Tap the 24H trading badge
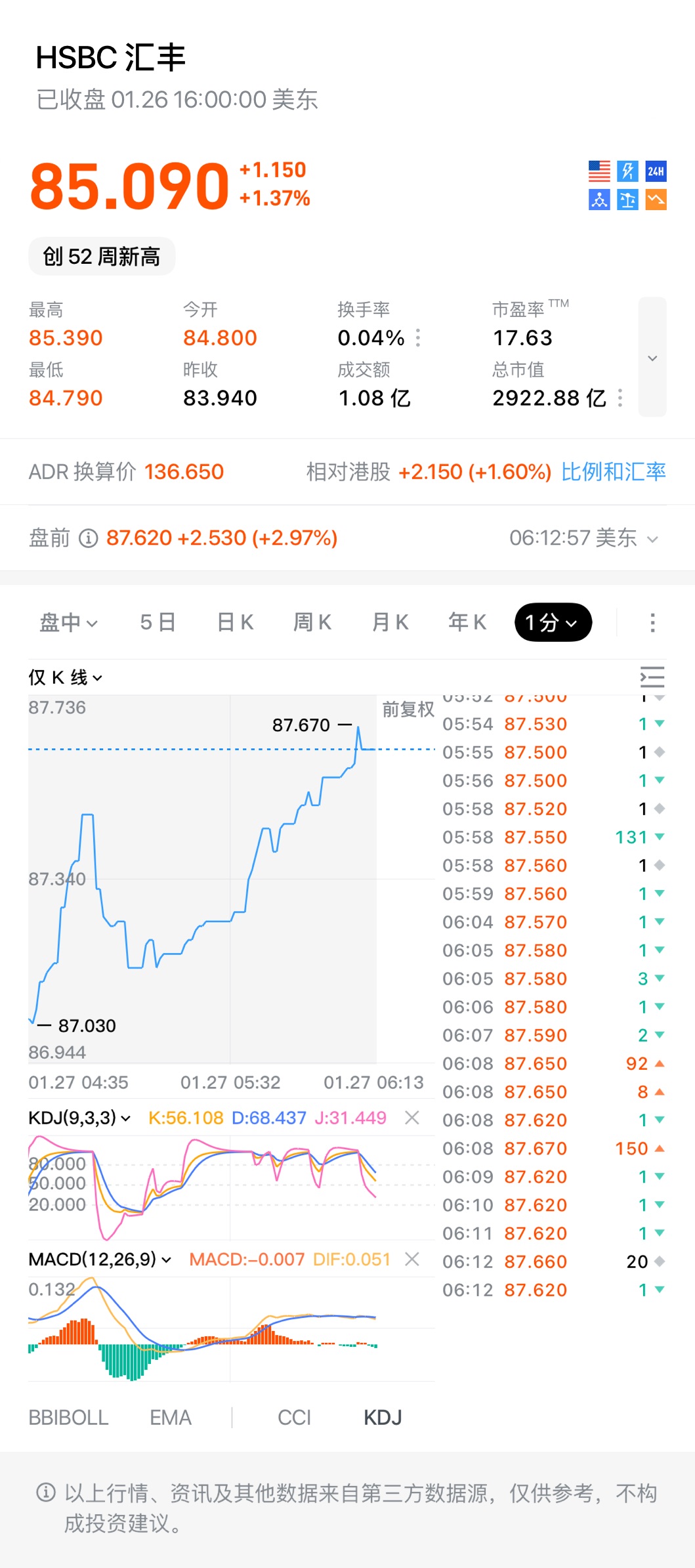 pyautogui.click(x=656, y=171)
